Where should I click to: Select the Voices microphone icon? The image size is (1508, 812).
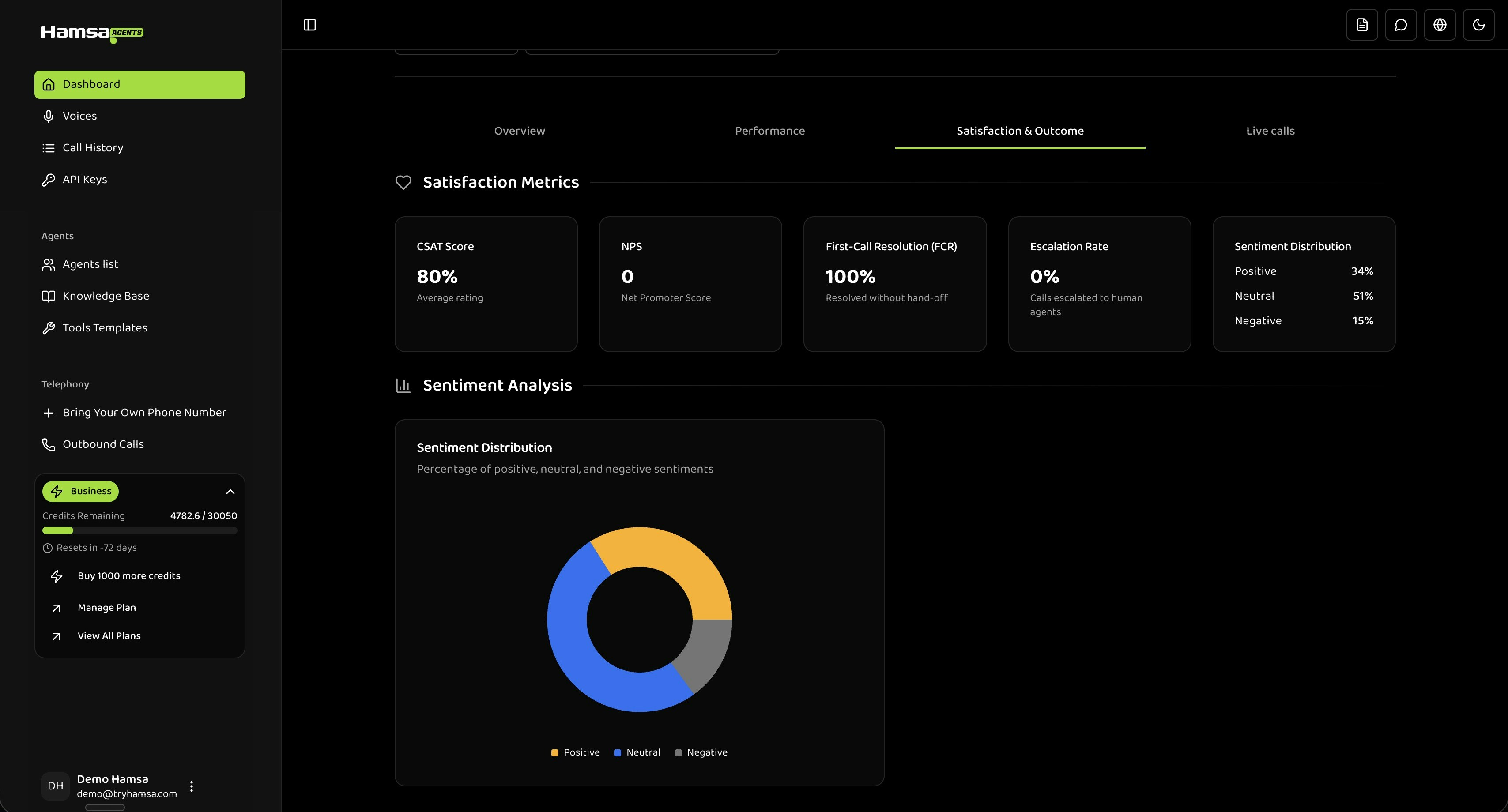(x=49, y=116)
